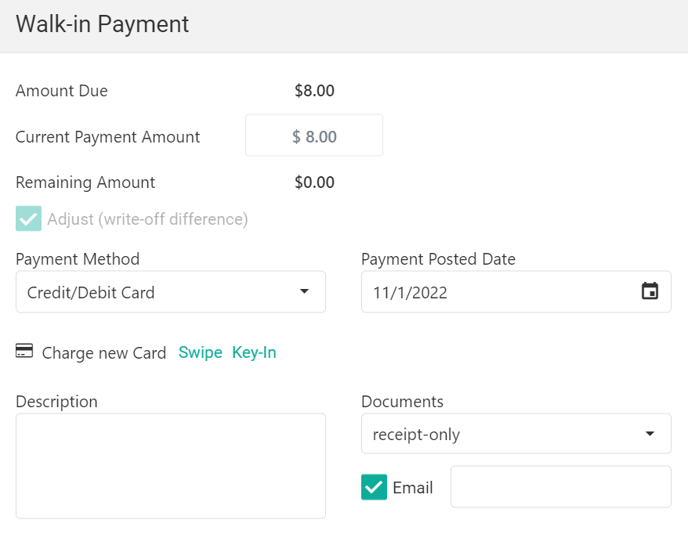Click the Walk-in Payment header title
This screenshot has width=688, height=556.
[102, 25]
